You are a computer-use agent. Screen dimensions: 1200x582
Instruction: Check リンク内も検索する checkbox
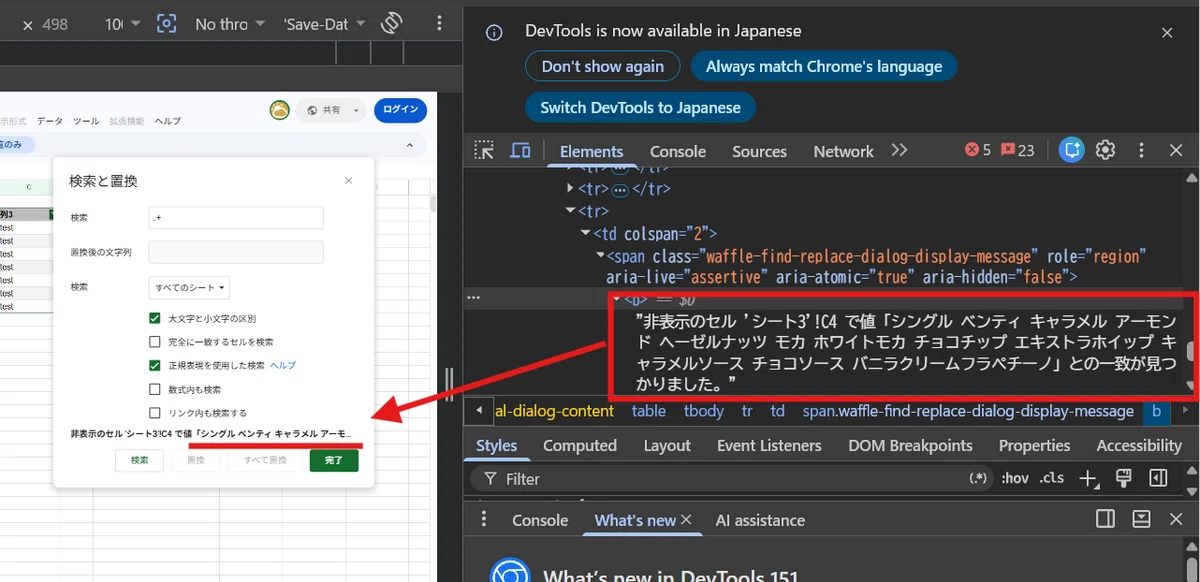coord(155,413)
